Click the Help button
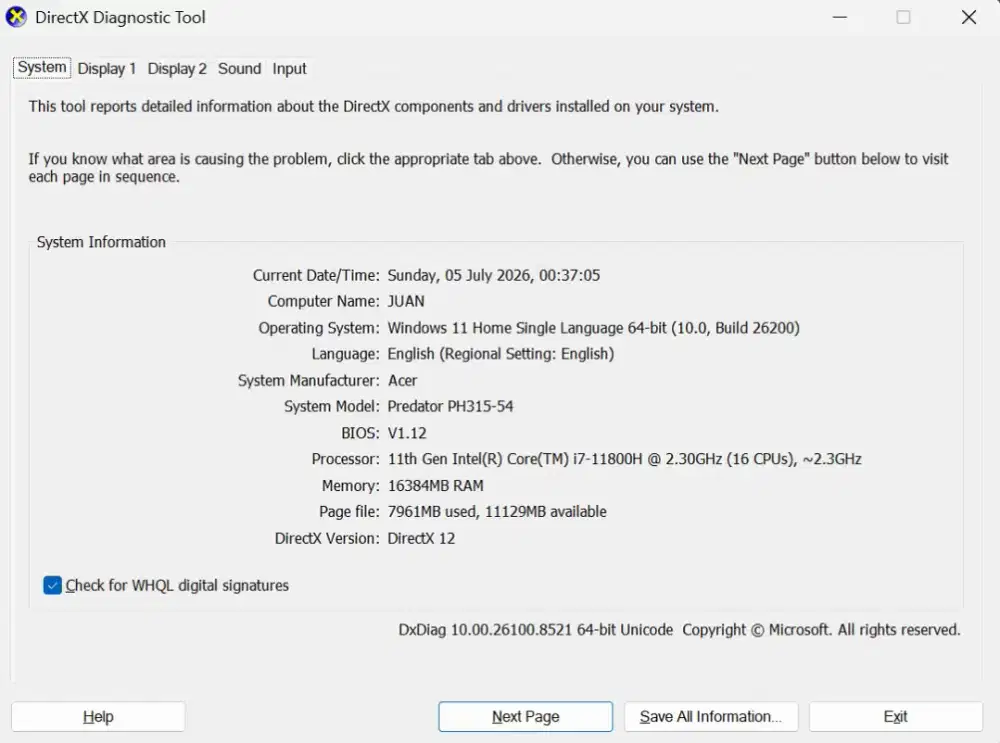1000x743 pixels. click(x=98, y=716)
